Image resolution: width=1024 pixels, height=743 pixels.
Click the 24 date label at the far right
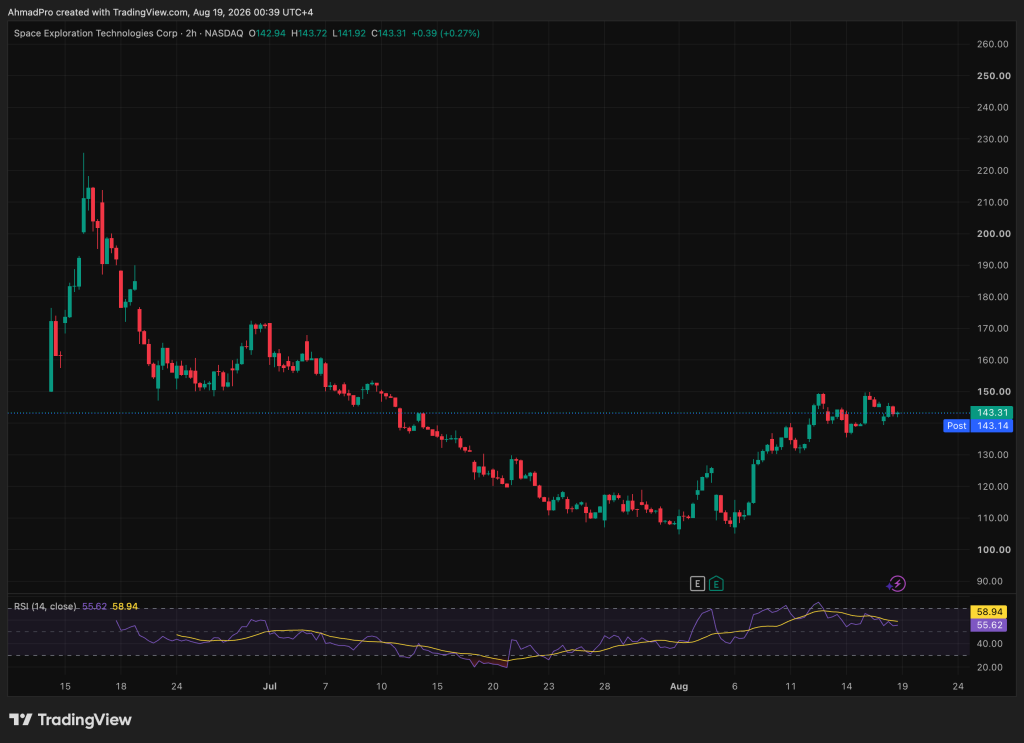click(x=958, y=686)
